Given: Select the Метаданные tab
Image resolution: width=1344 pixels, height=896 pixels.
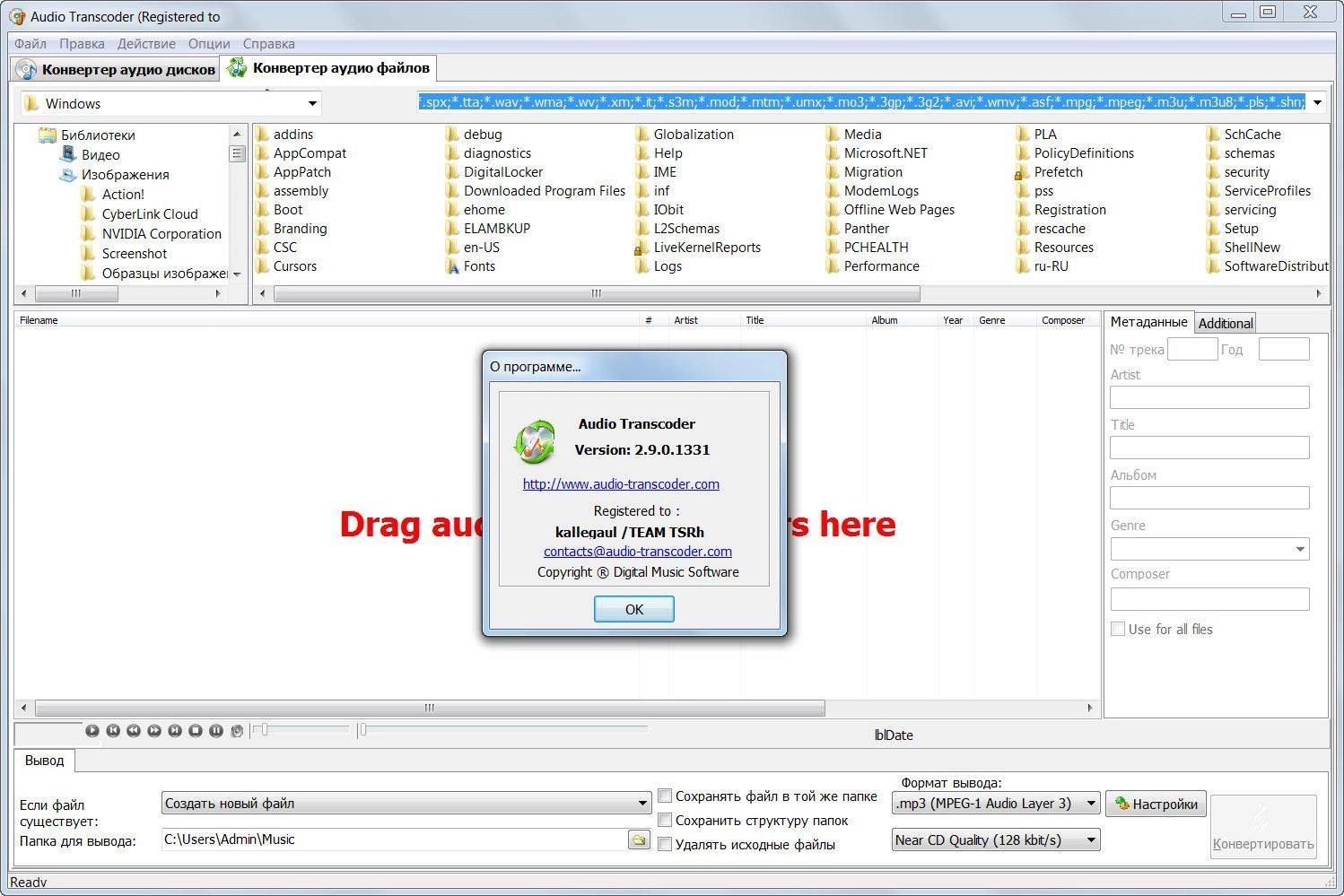Looking at the screenshot, I should (1148, 322).
